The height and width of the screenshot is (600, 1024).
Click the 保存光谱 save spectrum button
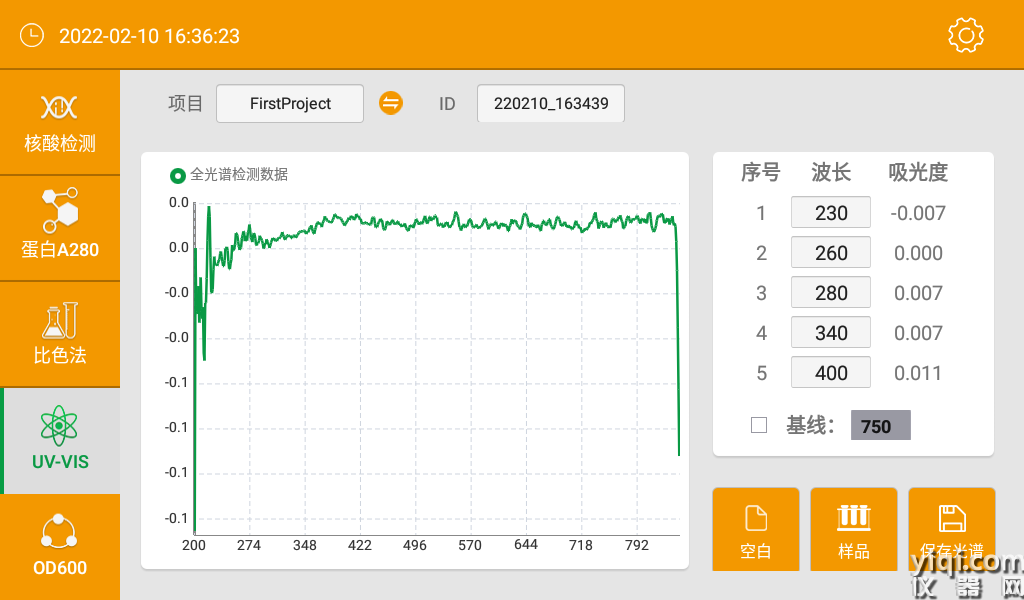tap(952, 529)
